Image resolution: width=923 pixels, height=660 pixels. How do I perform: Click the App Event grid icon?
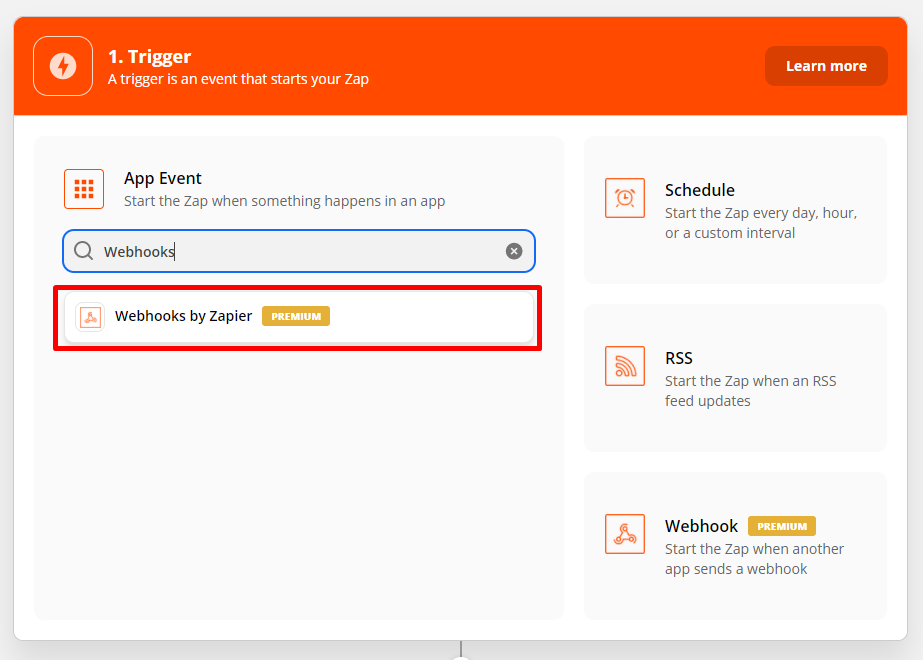click(84, 189)
